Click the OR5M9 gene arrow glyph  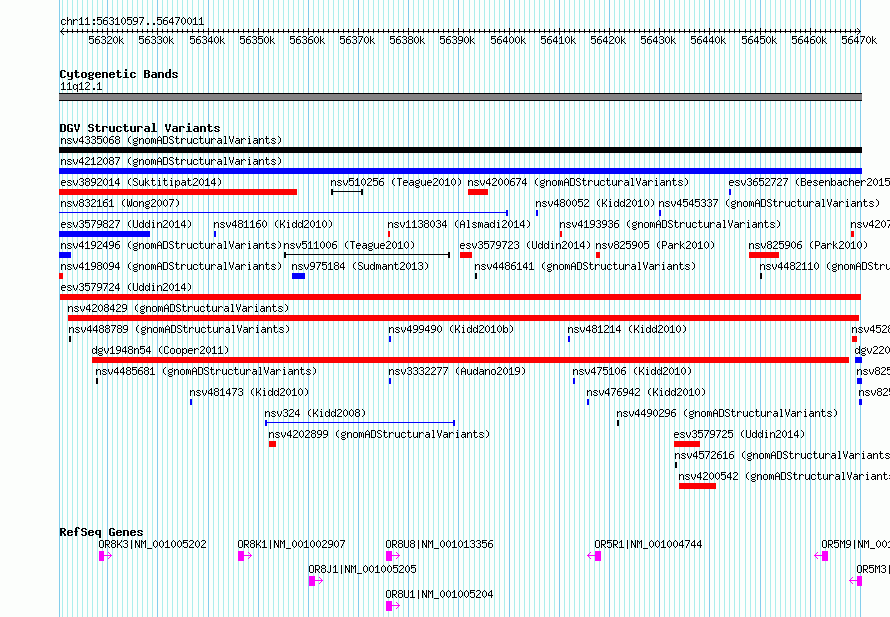click(821, 556)
